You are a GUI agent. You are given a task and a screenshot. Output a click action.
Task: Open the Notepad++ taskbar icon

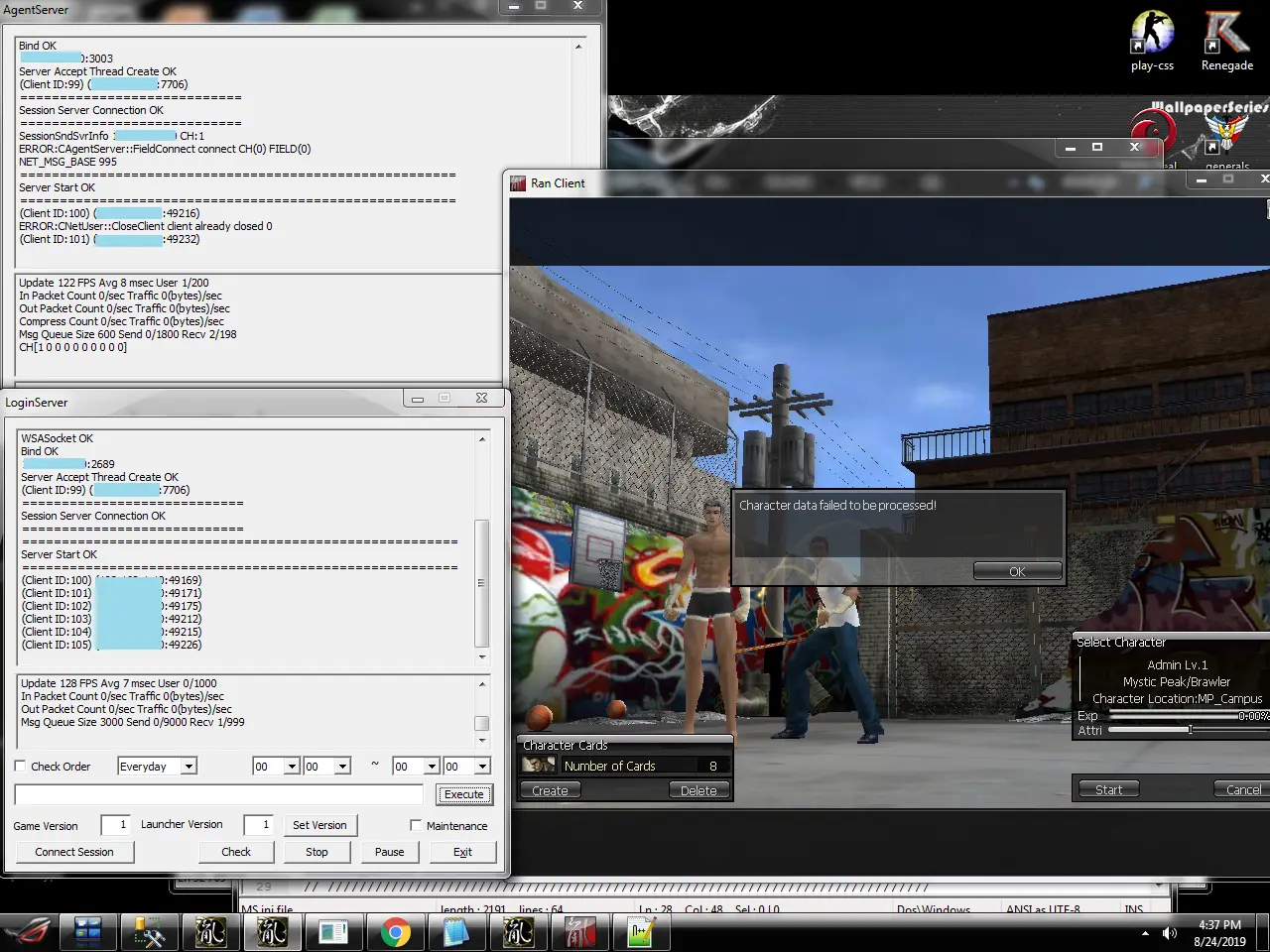(x=642, y=932)
